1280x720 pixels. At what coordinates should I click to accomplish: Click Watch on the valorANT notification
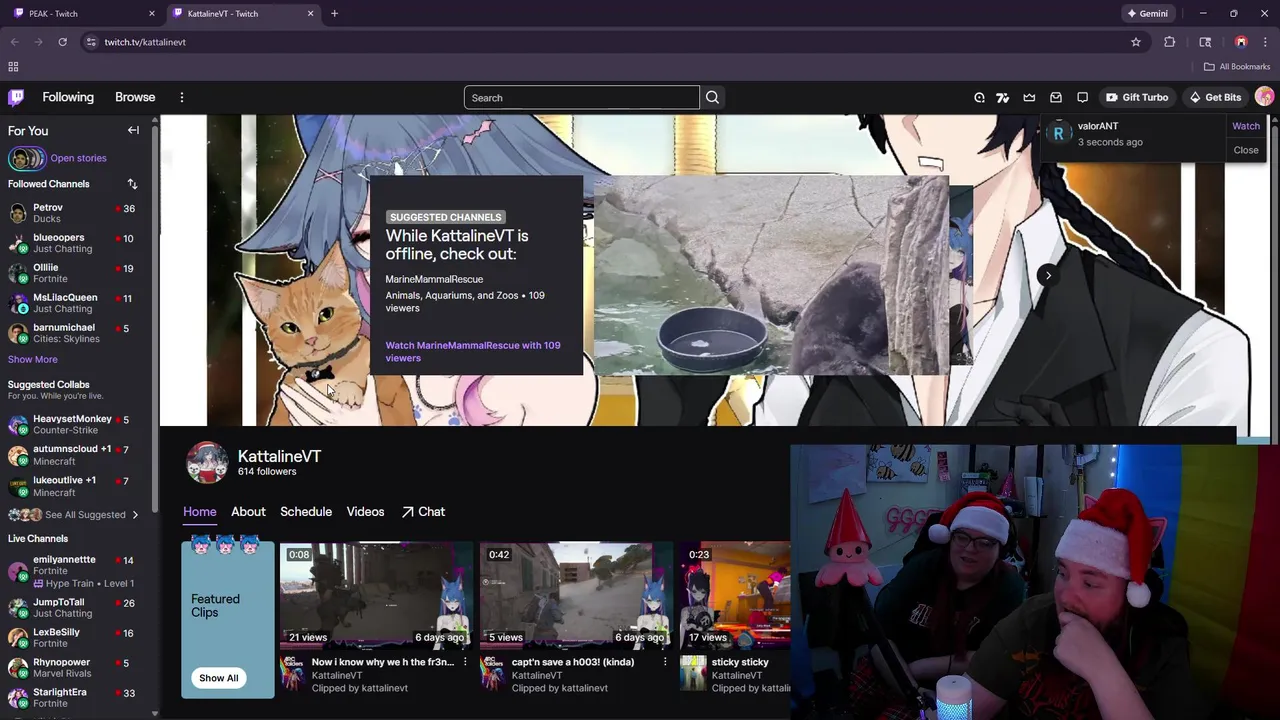[1246, 126]
